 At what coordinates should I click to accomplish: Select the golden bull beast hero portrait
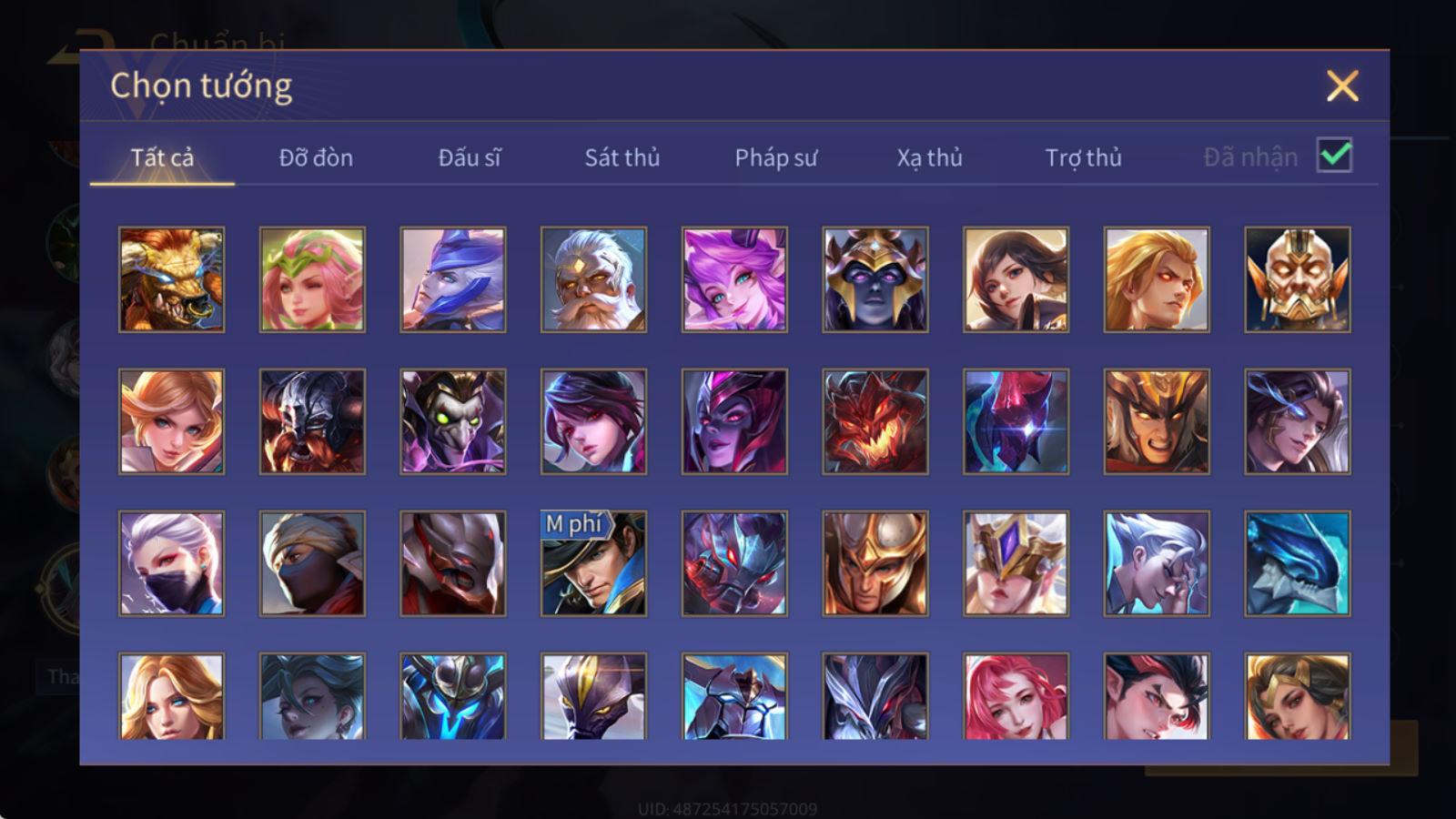[171, 279]
